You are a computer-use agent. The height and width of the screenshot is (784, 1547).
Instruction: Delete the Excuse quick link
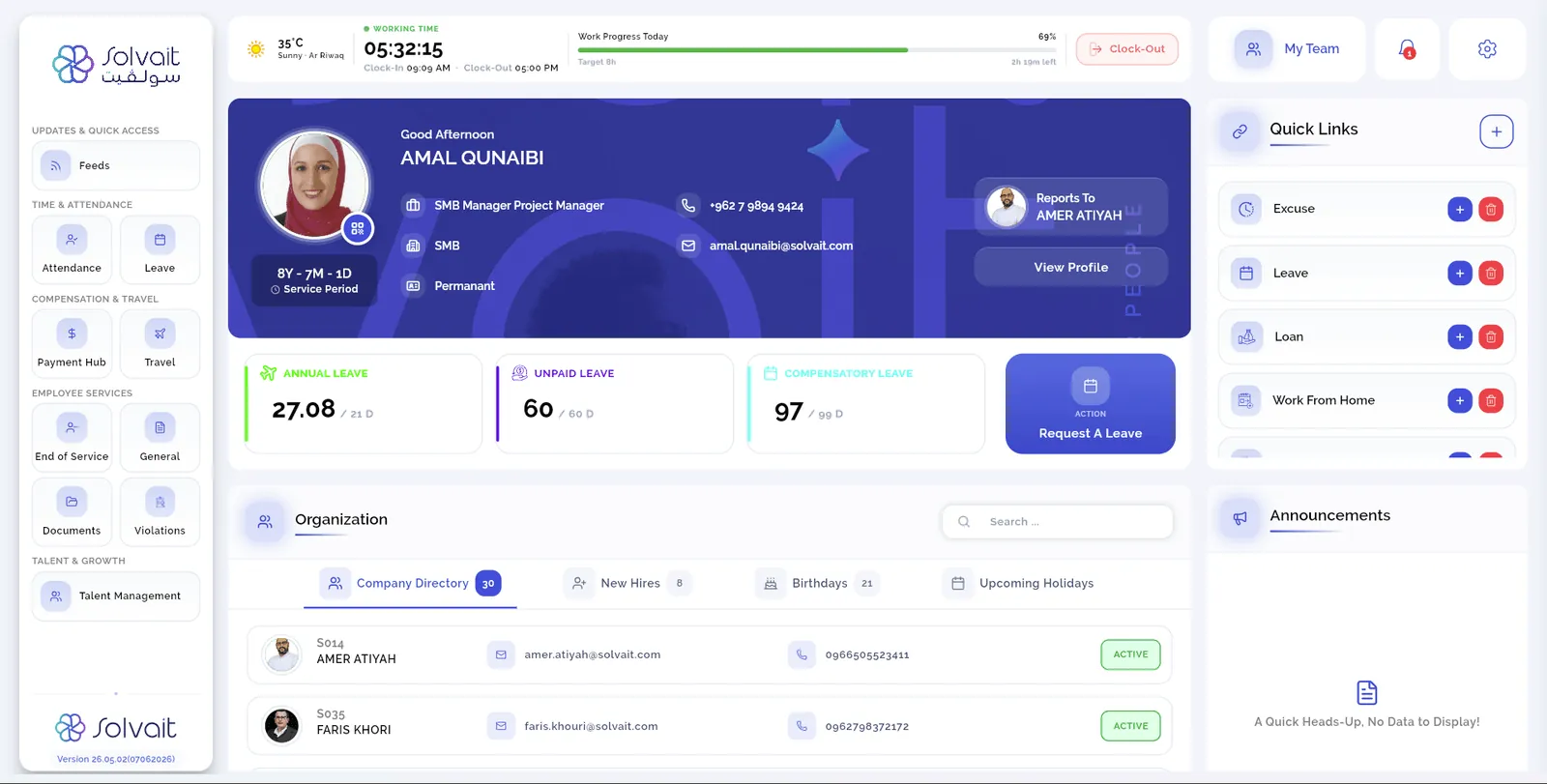pyautogui.click(x=1491, y=209)
